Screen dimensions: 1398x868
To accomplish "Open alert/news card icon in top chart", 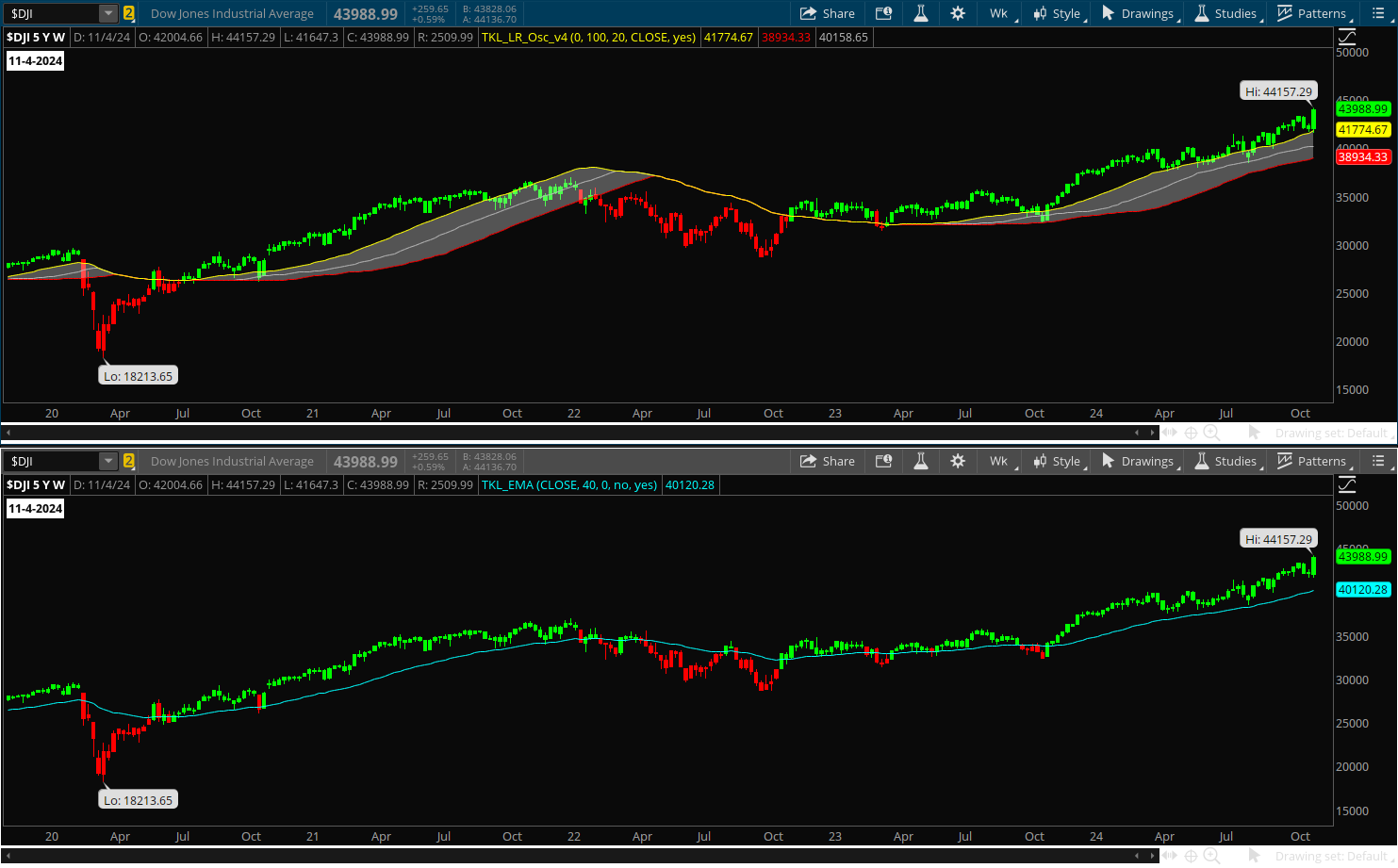I will pos(883,13).
